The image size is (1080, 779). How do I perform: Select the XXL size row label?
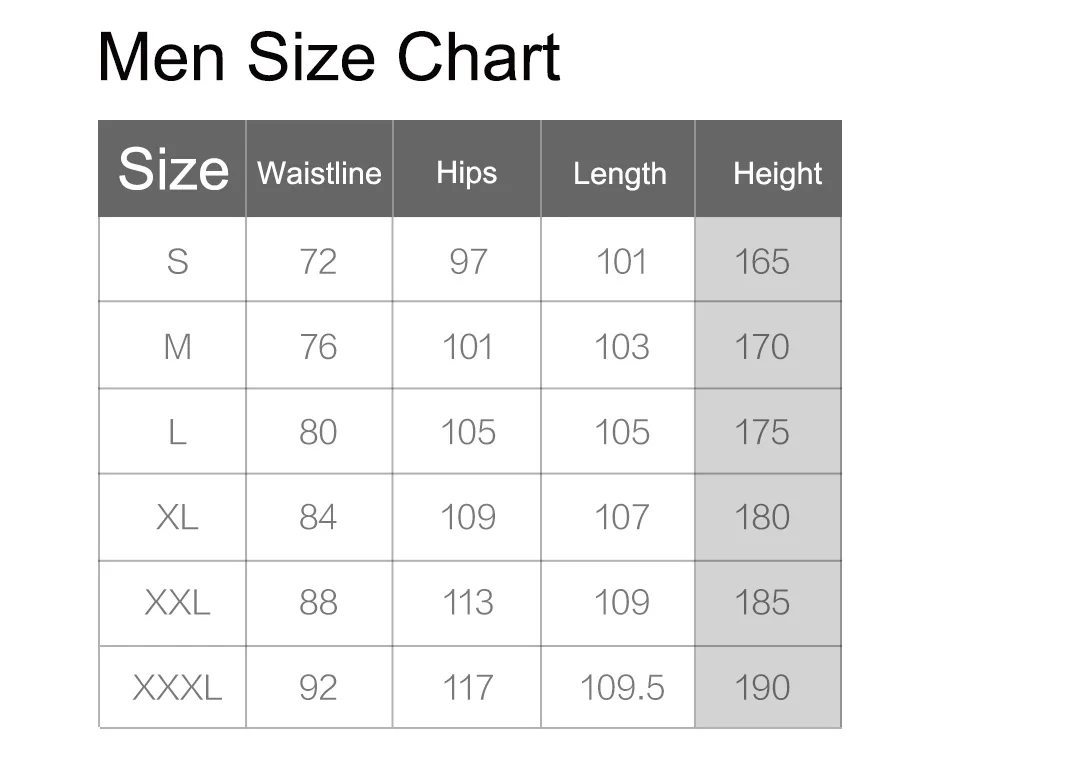tap(177, 603)
